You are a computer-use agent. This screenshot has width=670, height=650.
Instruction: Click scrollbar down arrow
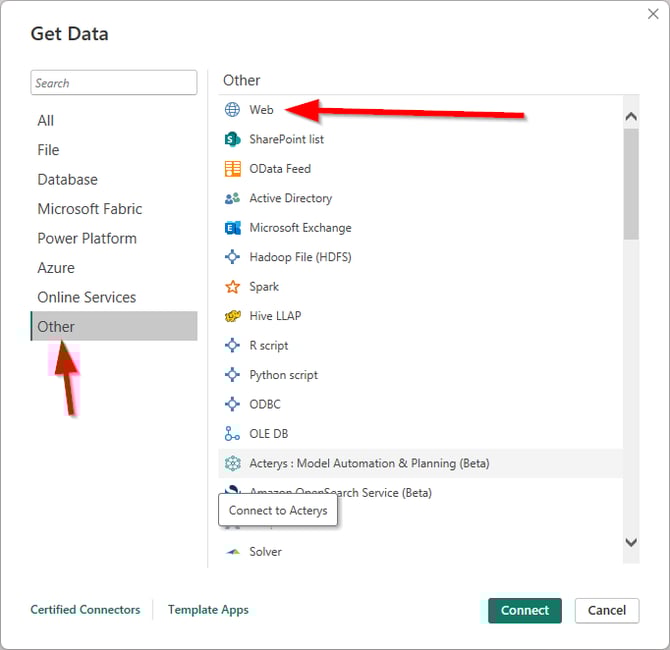pos(631,542)
